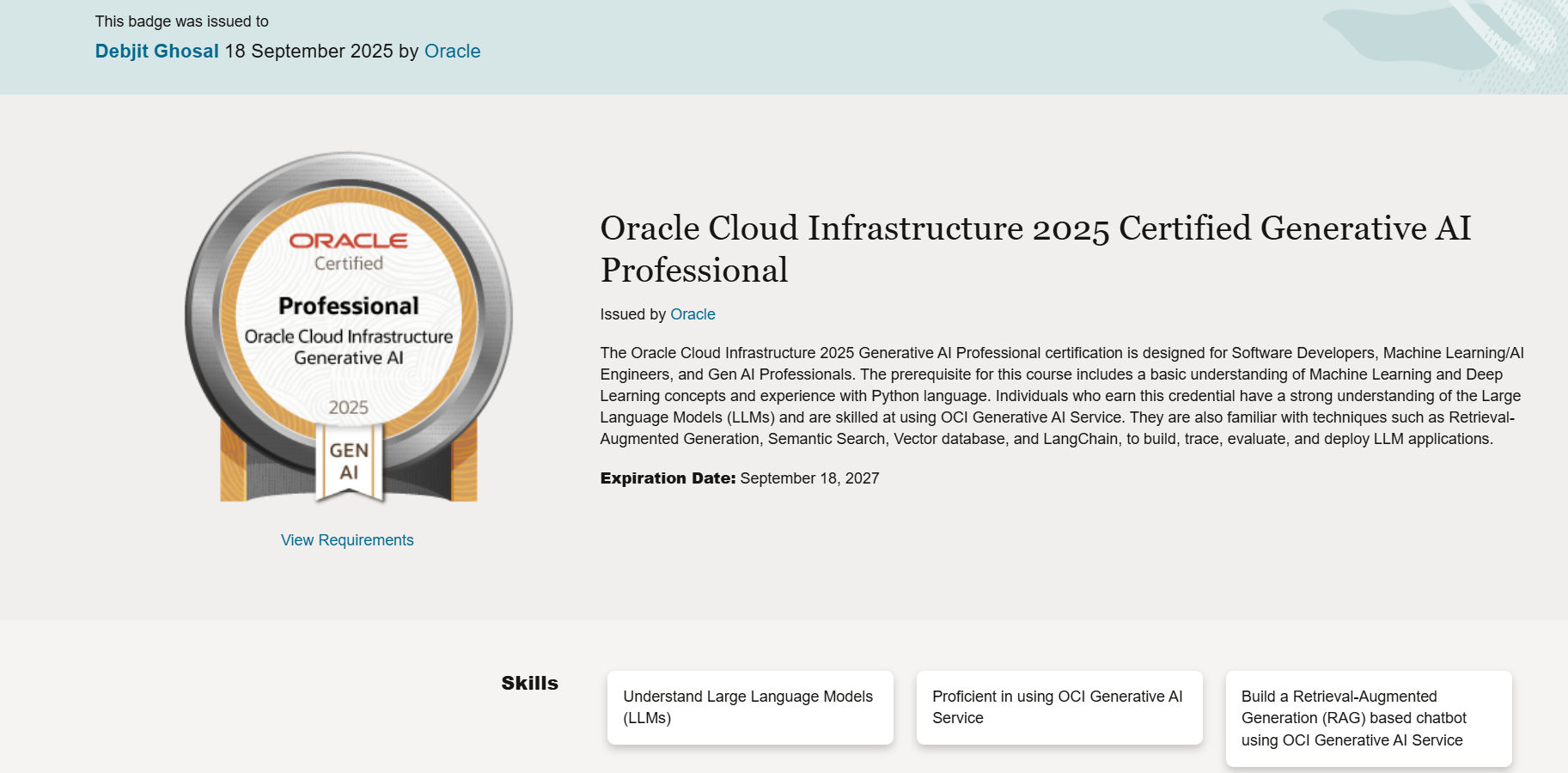Click the 'Expiration Date:' label

(668, 478)
